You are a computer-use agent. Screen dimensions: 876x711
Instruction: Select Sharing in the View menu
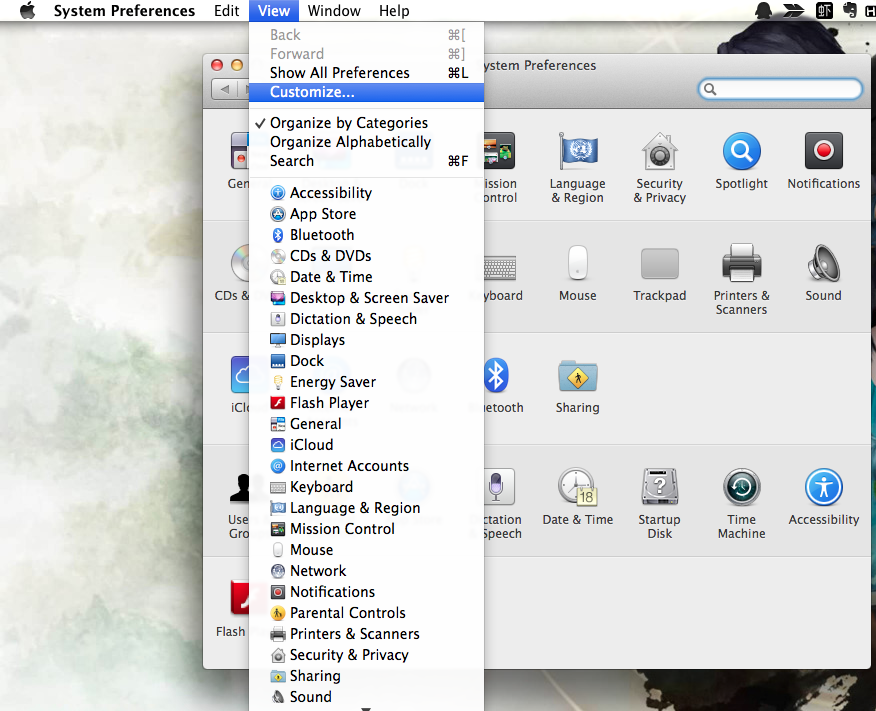[x=366, y=676]
